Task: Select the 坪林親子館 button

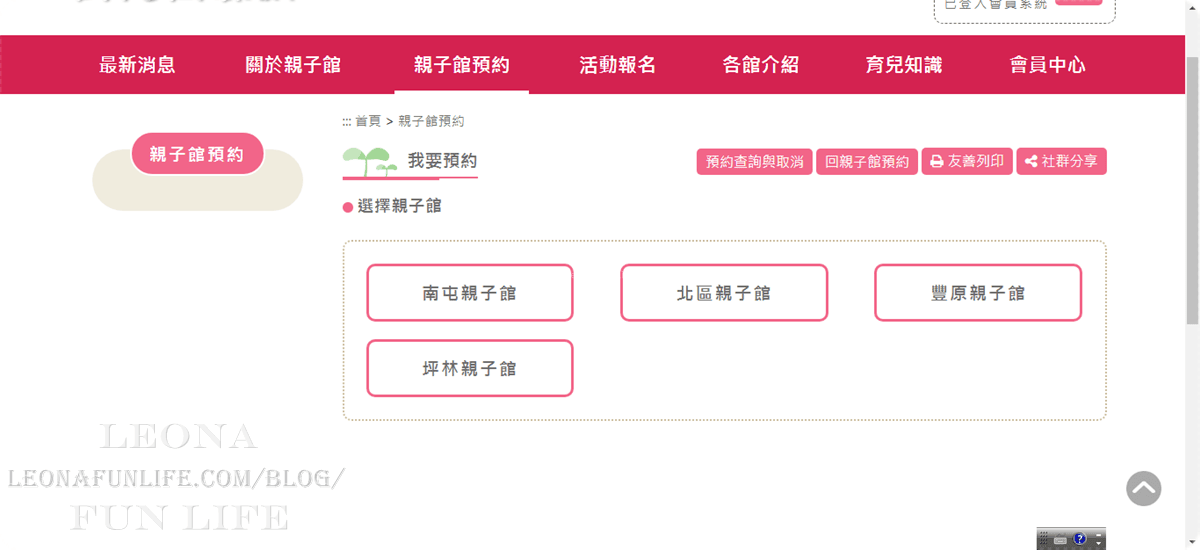Action: coord(469,368)
